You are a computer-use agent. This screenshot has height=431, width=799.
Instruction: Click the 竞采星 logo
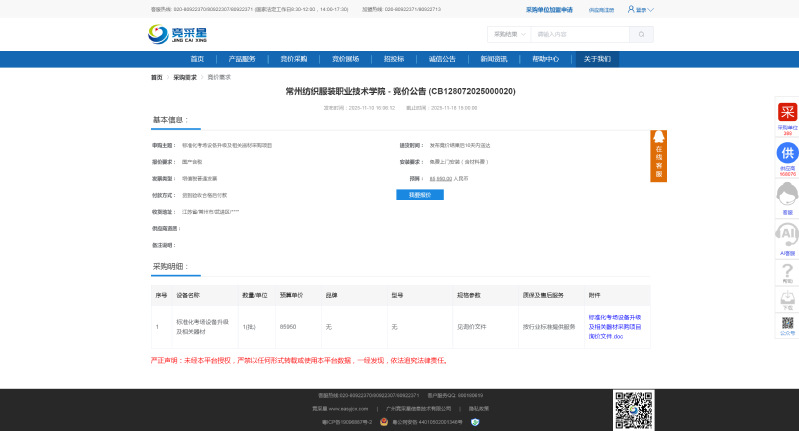tap(176, 35)
